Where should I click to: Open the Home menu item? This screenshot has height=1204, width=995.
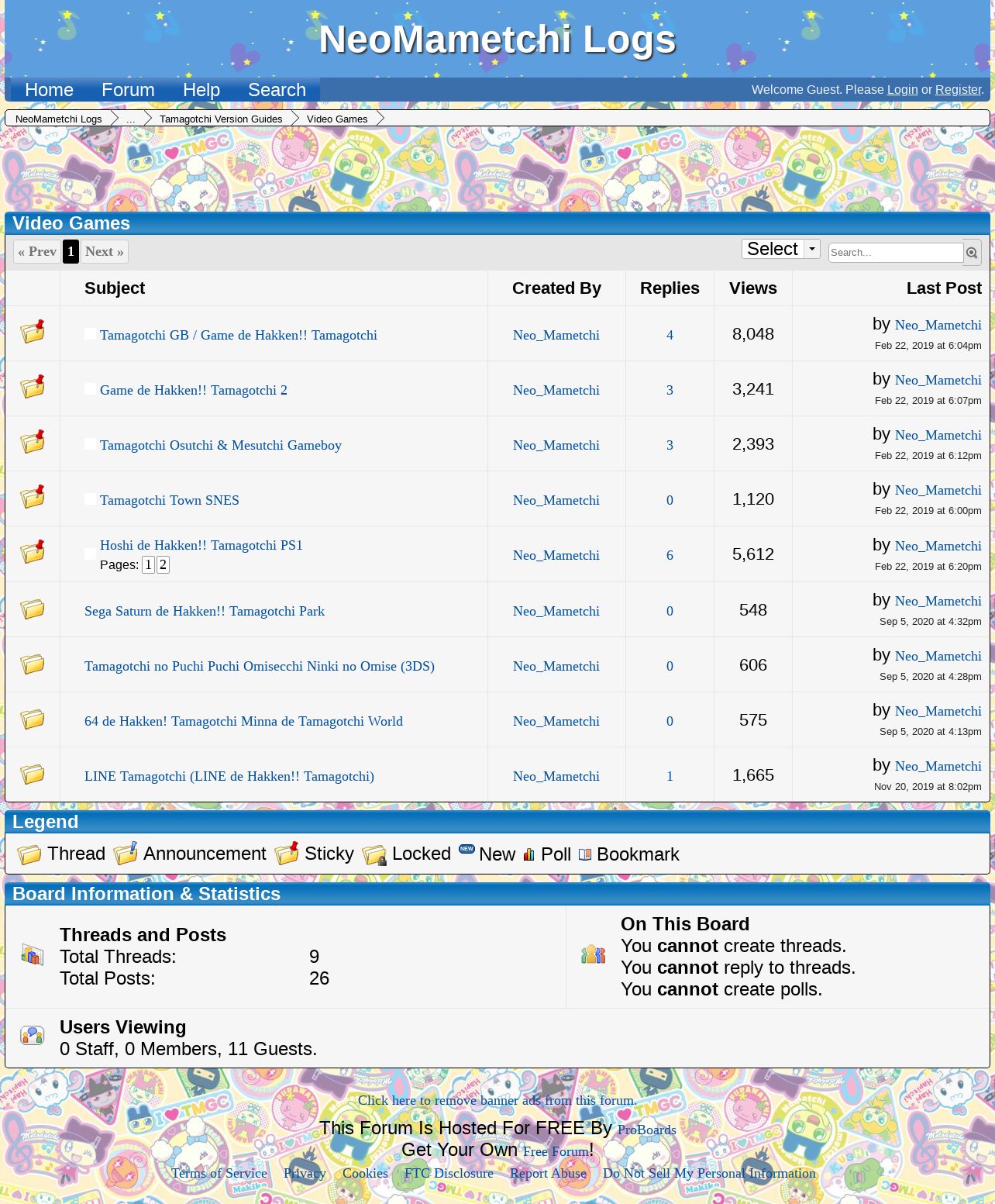[x=49, y=90]
